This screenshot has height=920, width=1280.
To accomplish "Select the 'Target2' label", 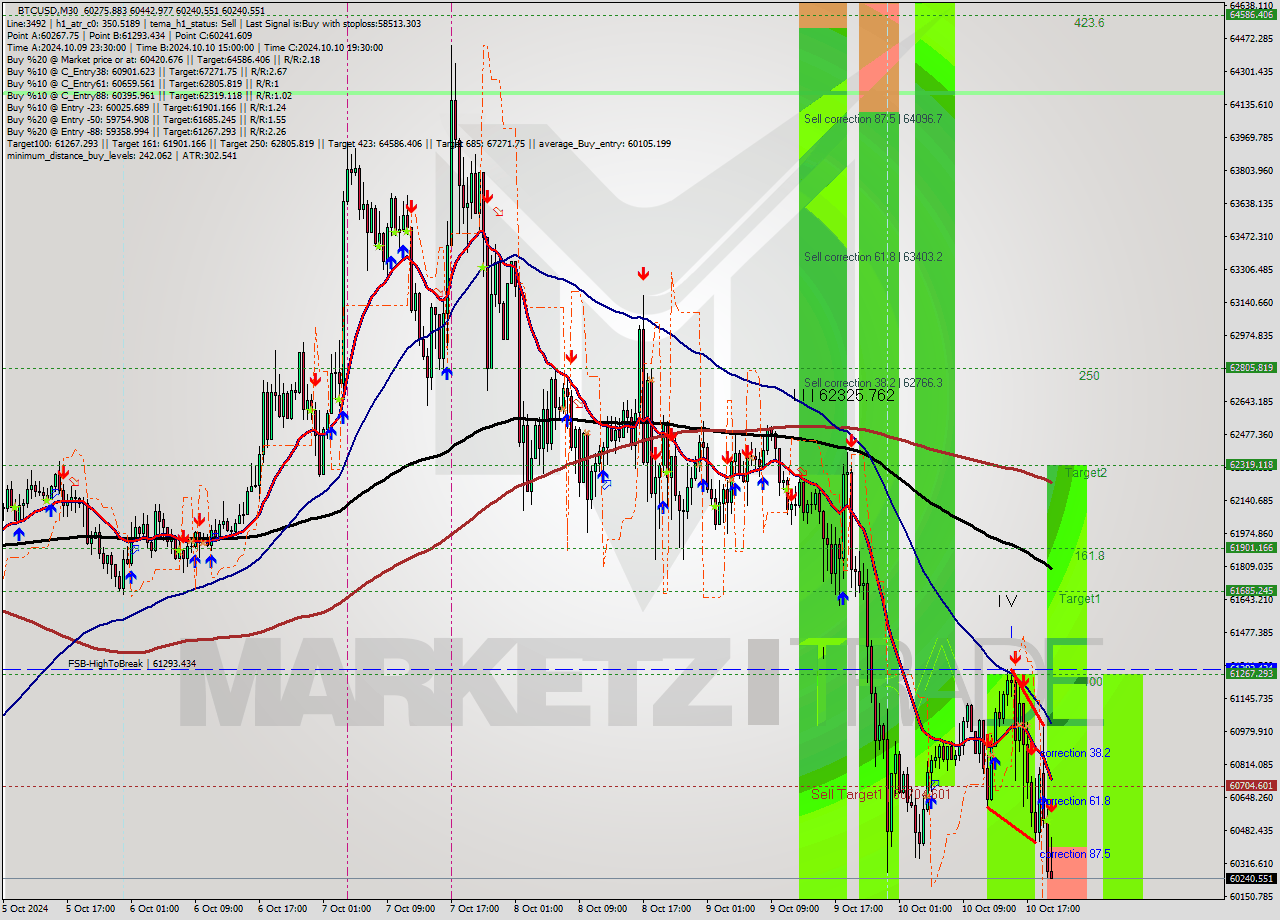I will pyautogui.click(x=1086, y=473).
